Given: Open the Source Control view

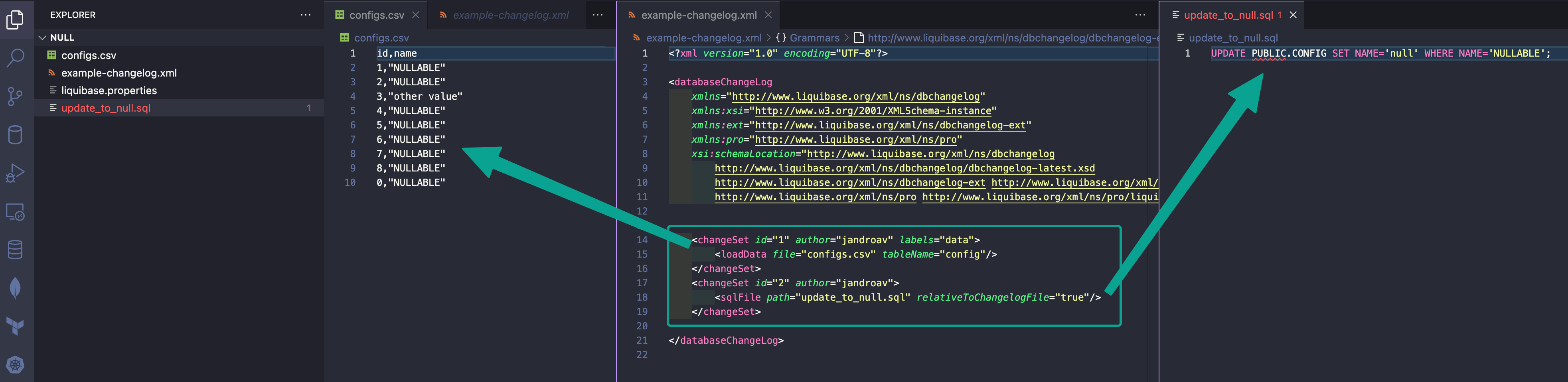Looking at the screenshot, I should click(15, 96).
